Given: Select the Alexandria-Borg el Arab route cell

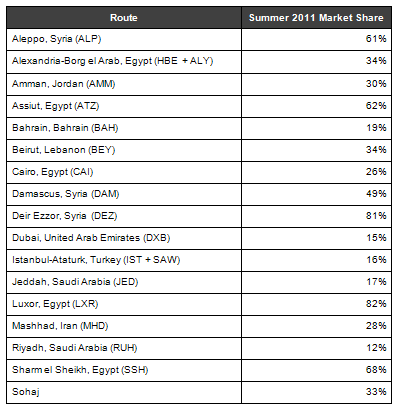Looking at the screenshot, I should pos(124,62).
